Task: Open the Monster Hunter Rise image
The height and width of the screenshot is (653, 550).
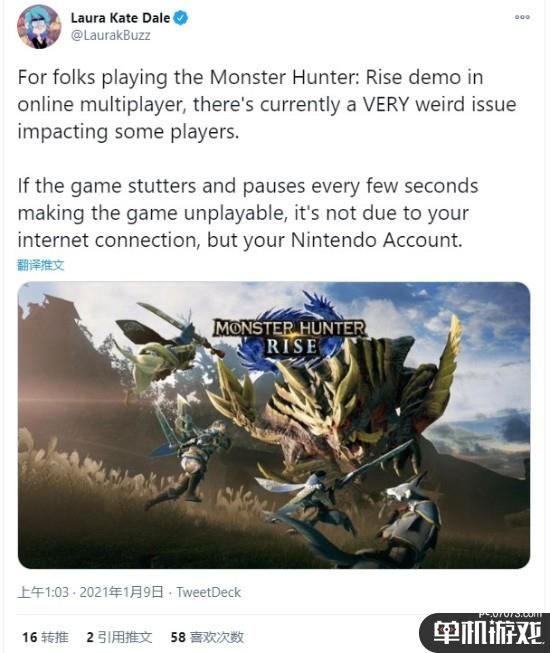Action: coord(274,425)
